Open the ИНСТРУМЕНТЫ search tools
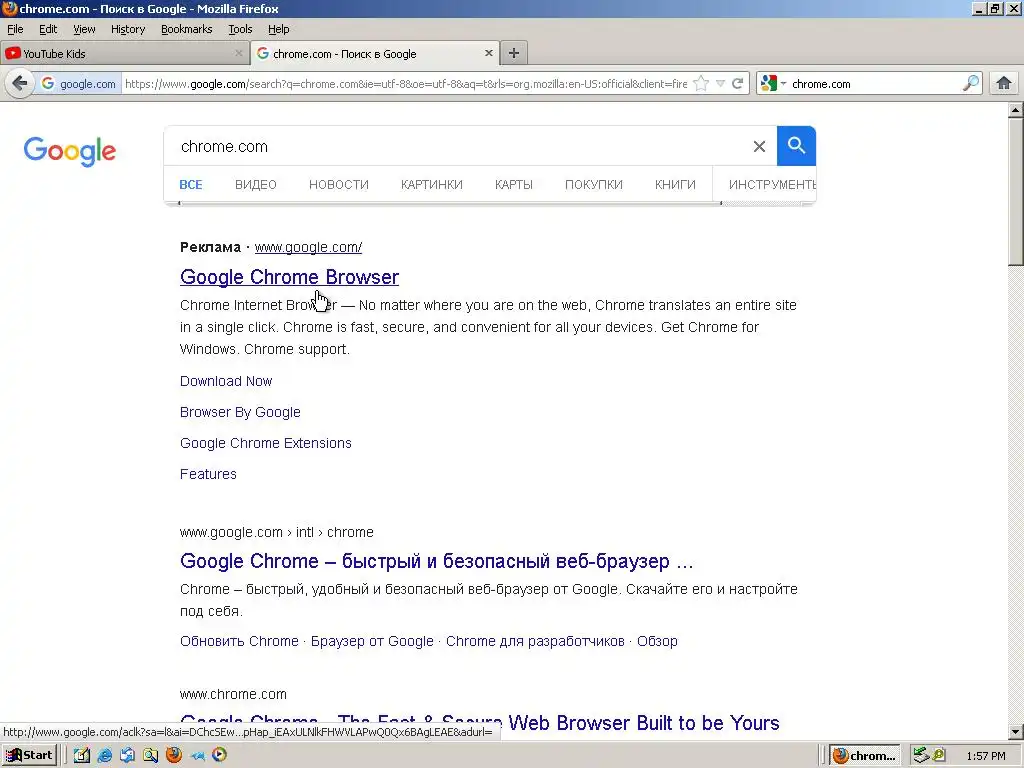 click(x=772, y=185)
